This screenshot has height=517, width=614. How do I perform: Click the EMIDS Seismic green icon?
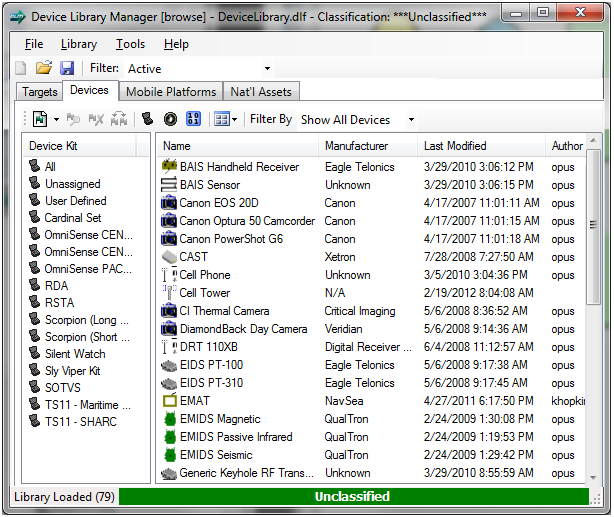[x=170, y=455]
